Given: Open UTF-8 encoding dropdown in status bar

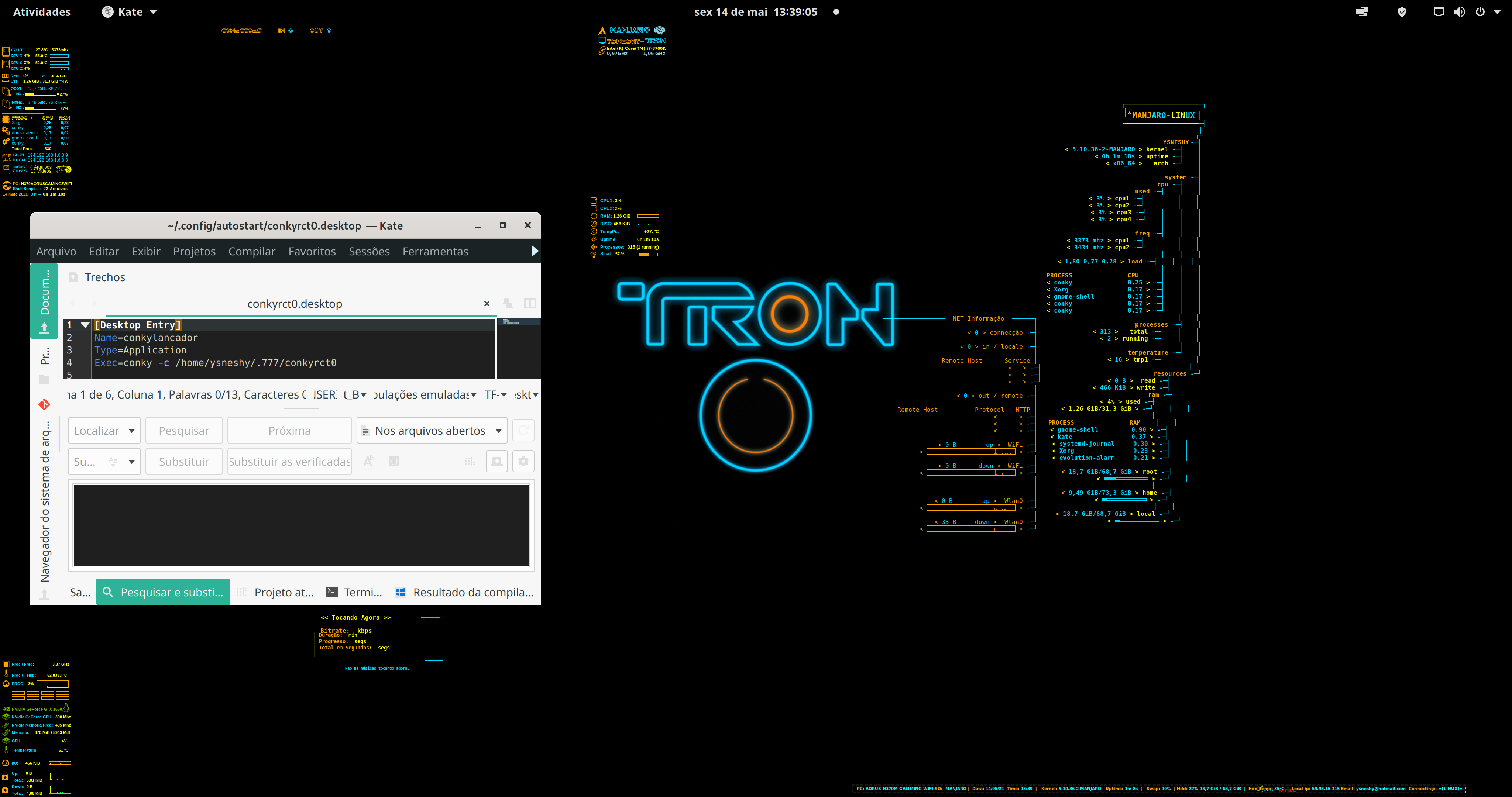Looking at the screenshot, I should pyautogui.click(x=496, y=394).
